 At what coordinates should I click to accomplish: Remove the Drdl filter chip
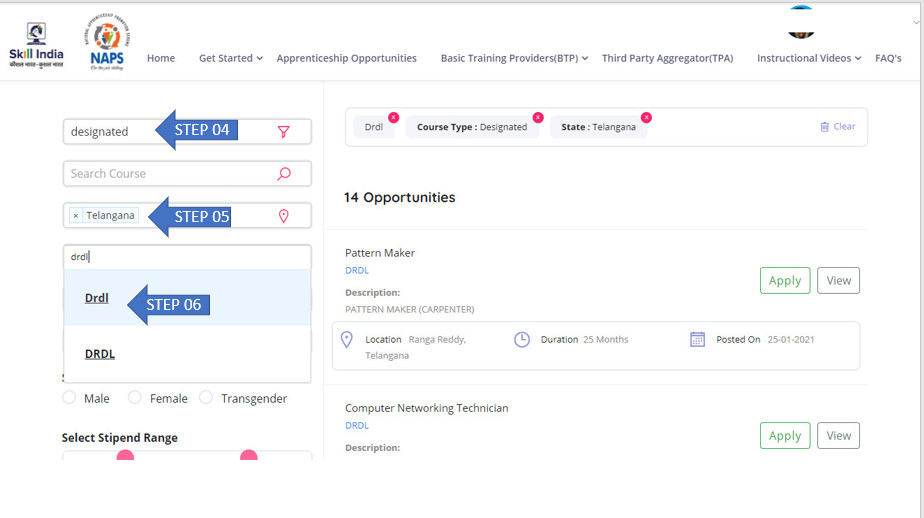(394, 117)
